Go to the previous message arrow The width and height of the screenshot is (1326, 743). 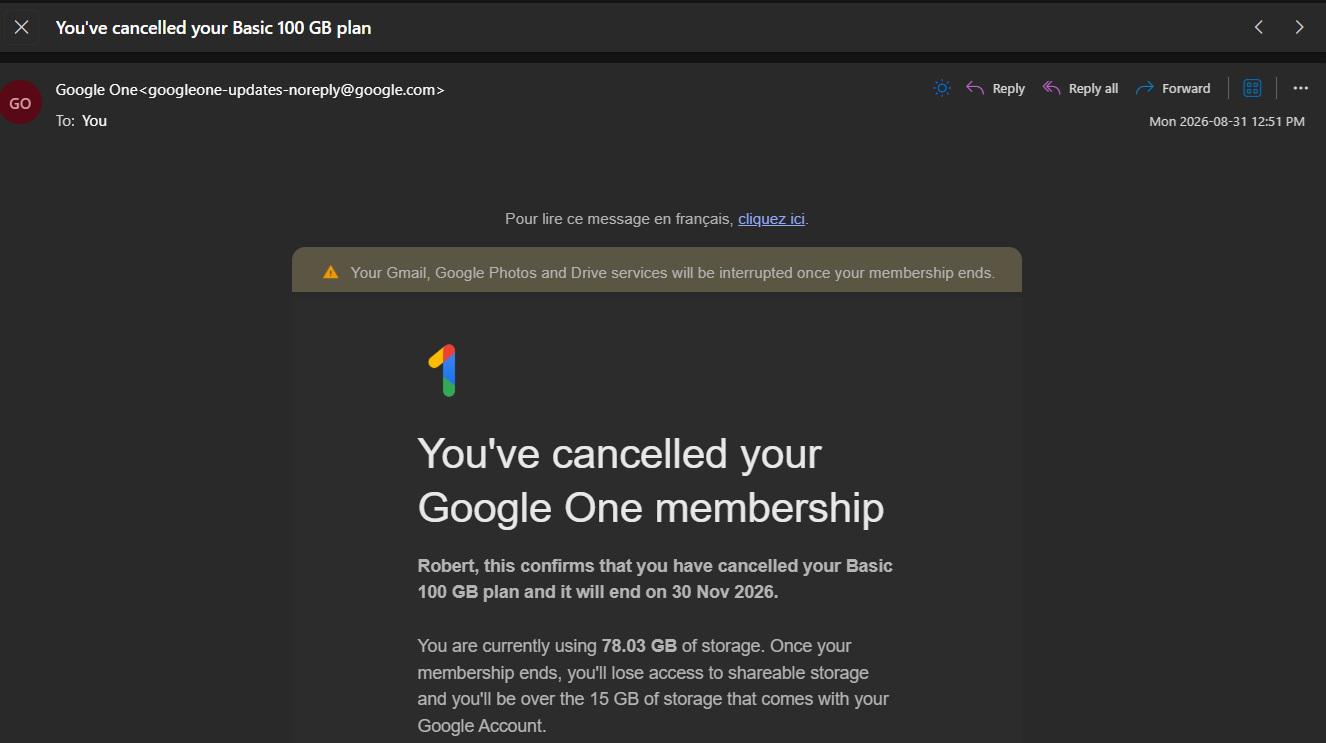1259,27
